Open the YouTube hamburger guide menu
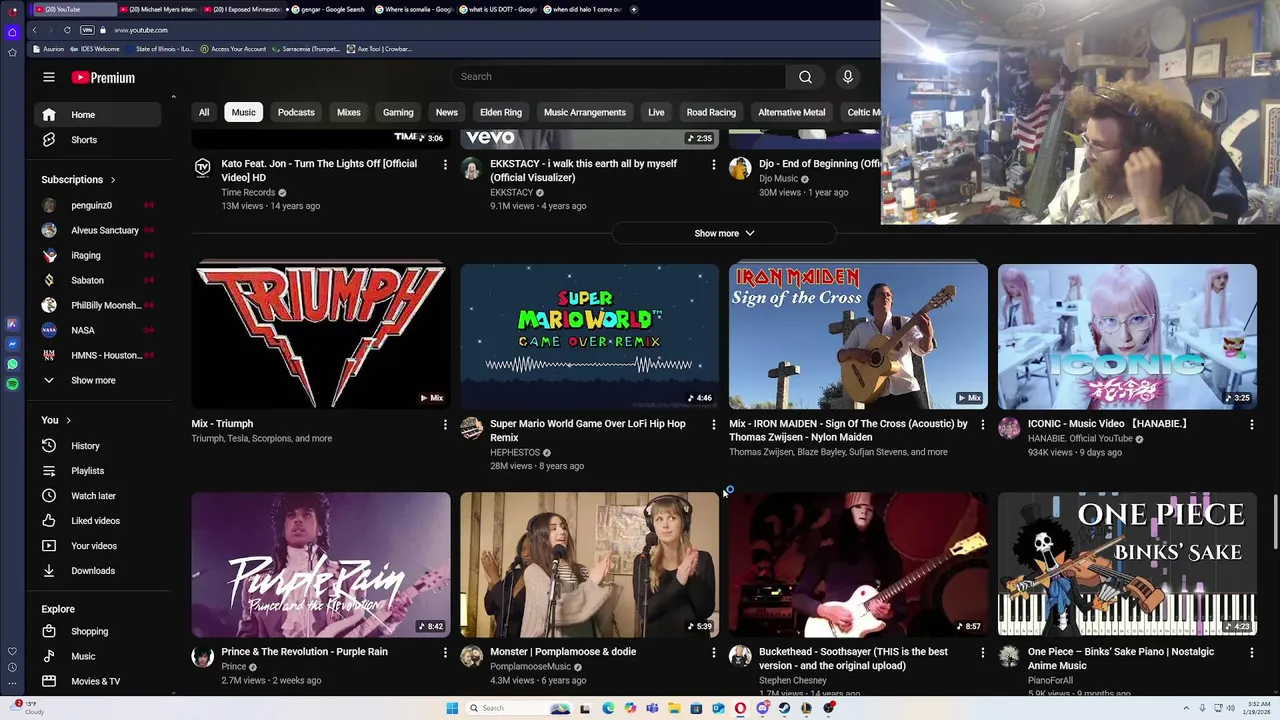 tap(49, 77)
